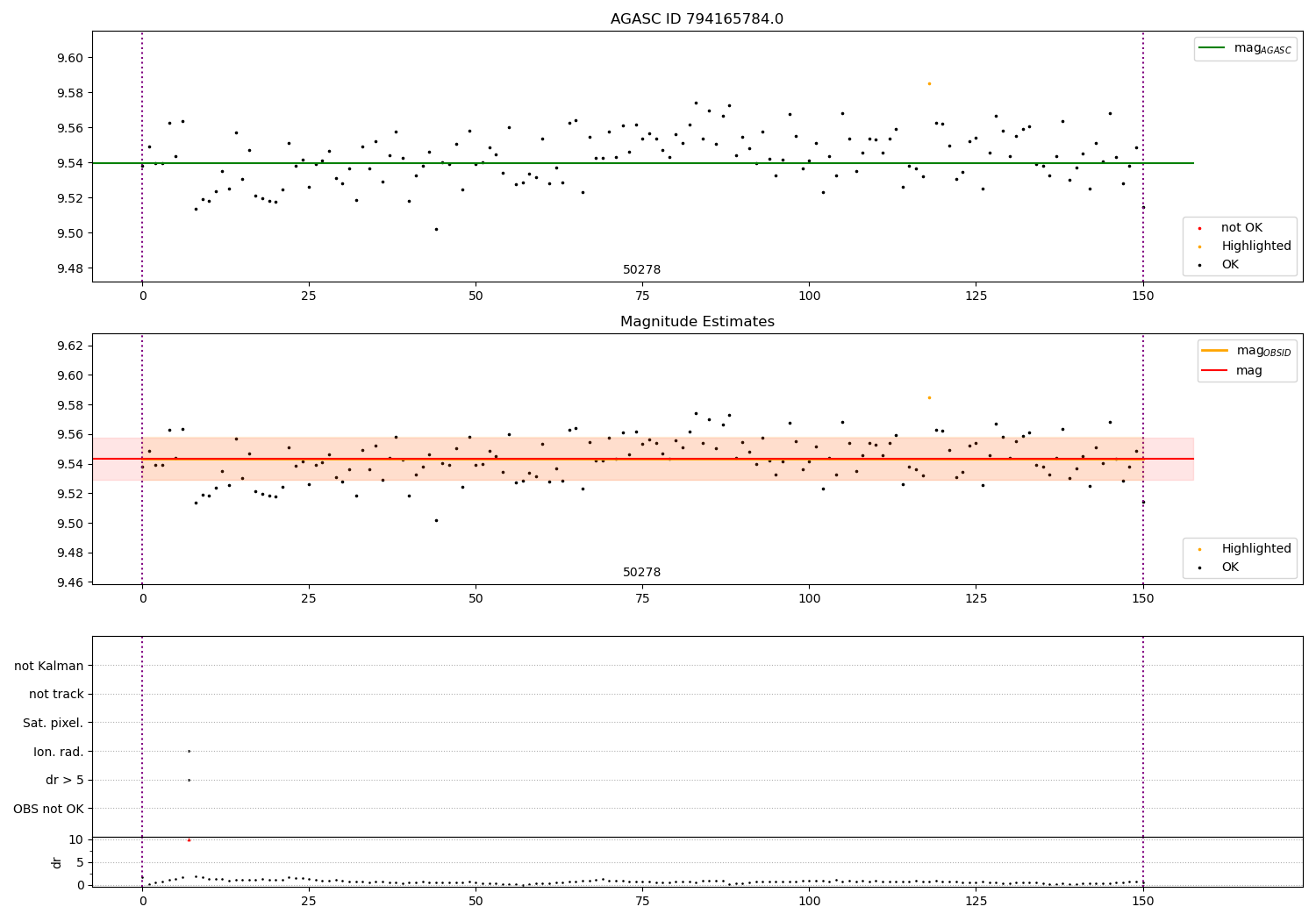The width and height of the screenshot is (1316, 921).
Task: Click the '9.62' y-tick in Magnitude Estimates plot
Action: pyautogui.click(x=70, y=346)
